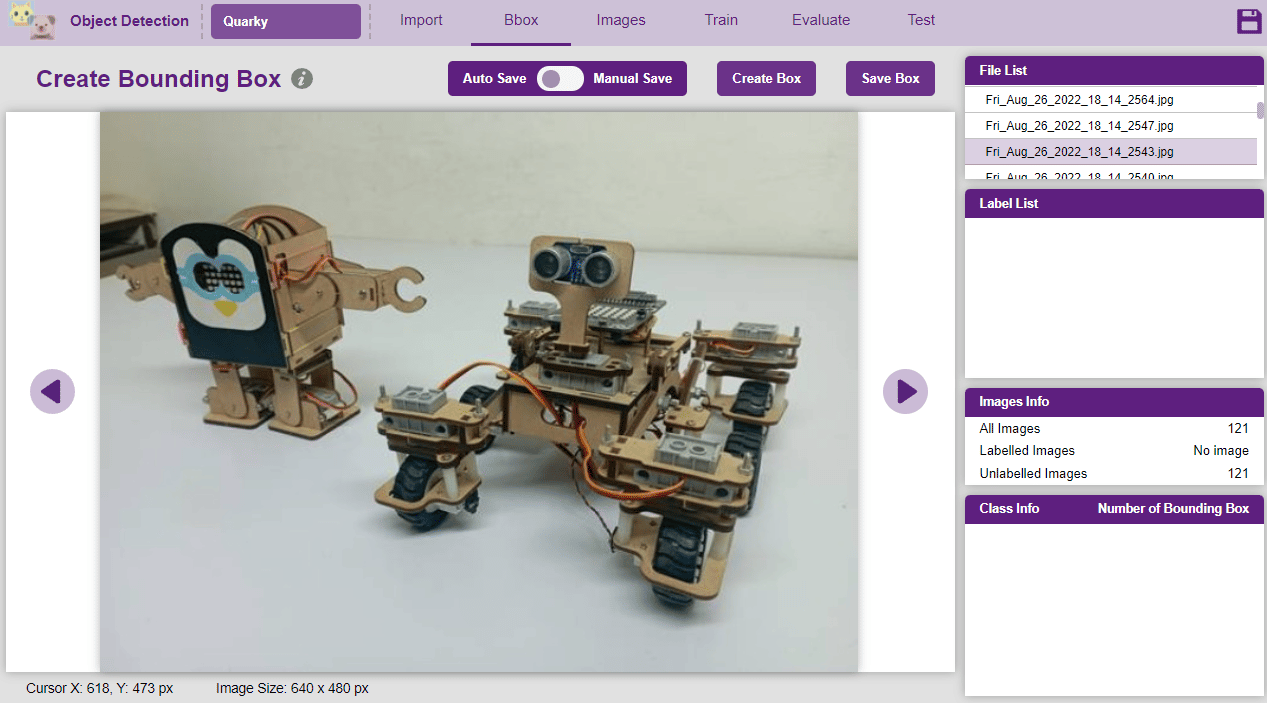Open the Import tab
The width and height of the screenshot is (1267, 703).
(x=421, y=19)
